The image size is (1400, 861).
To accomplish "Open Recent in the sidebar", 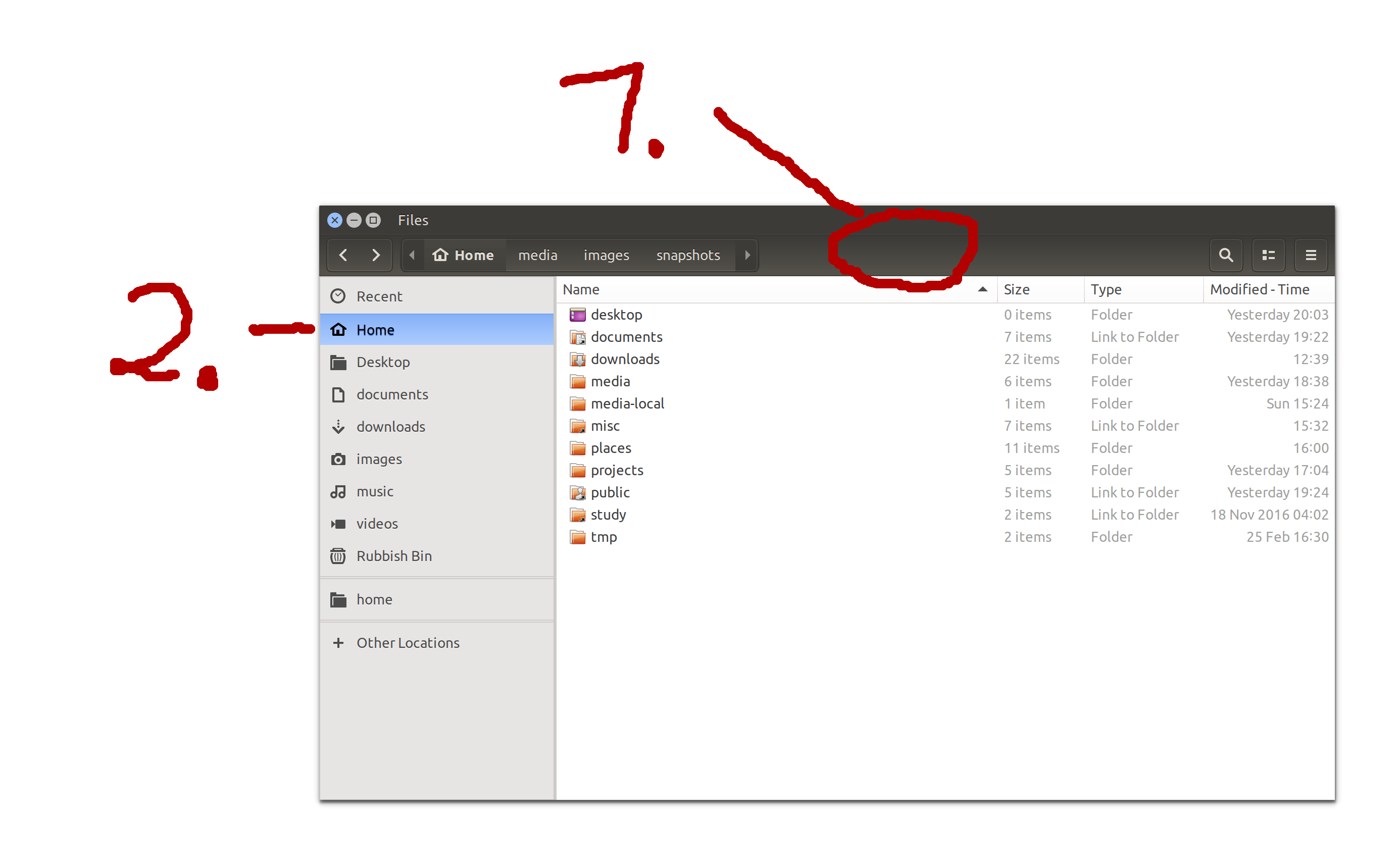I will coord(379,297).
